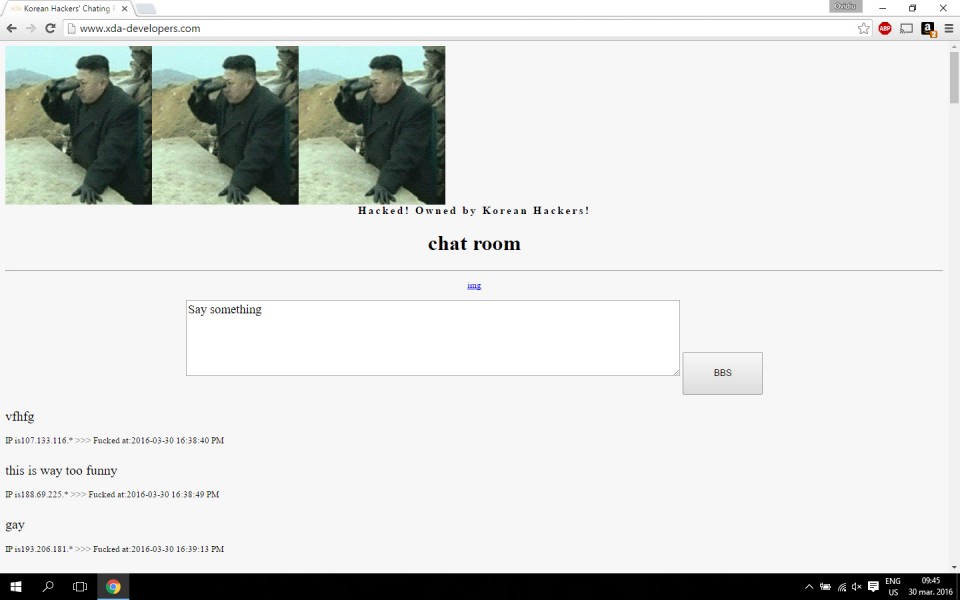The image size is (960, 600).
Task: Switch the ENG US input language indicator
Action: (893, 587)
